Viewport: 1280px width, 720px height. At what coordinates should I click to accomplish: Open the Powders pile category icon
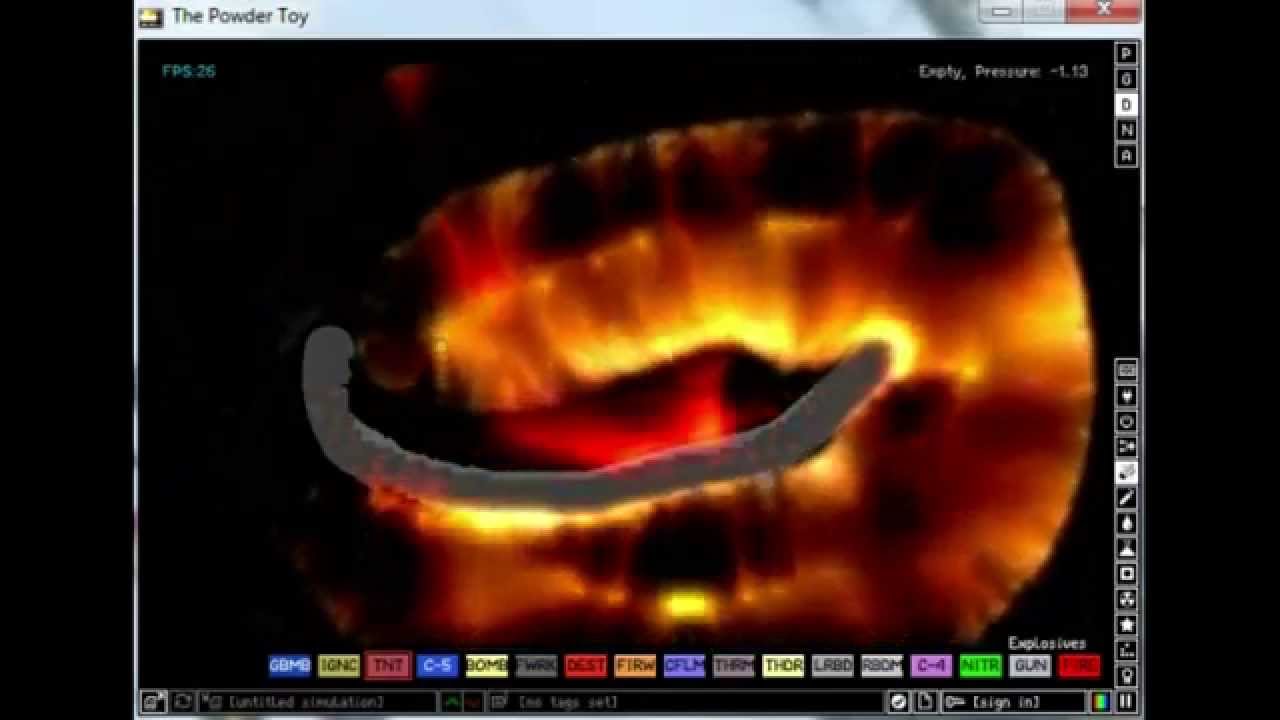pos(1127,549)
